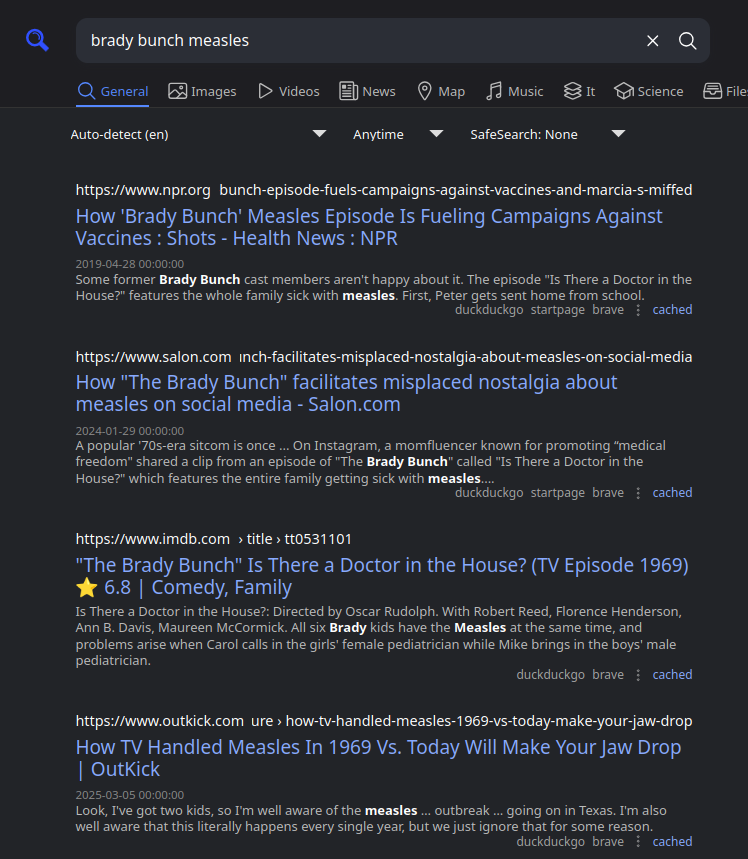Expand the Auto-detect (en) language dropdown
This screenshot has width=748, height=859.
click(198, 134)
